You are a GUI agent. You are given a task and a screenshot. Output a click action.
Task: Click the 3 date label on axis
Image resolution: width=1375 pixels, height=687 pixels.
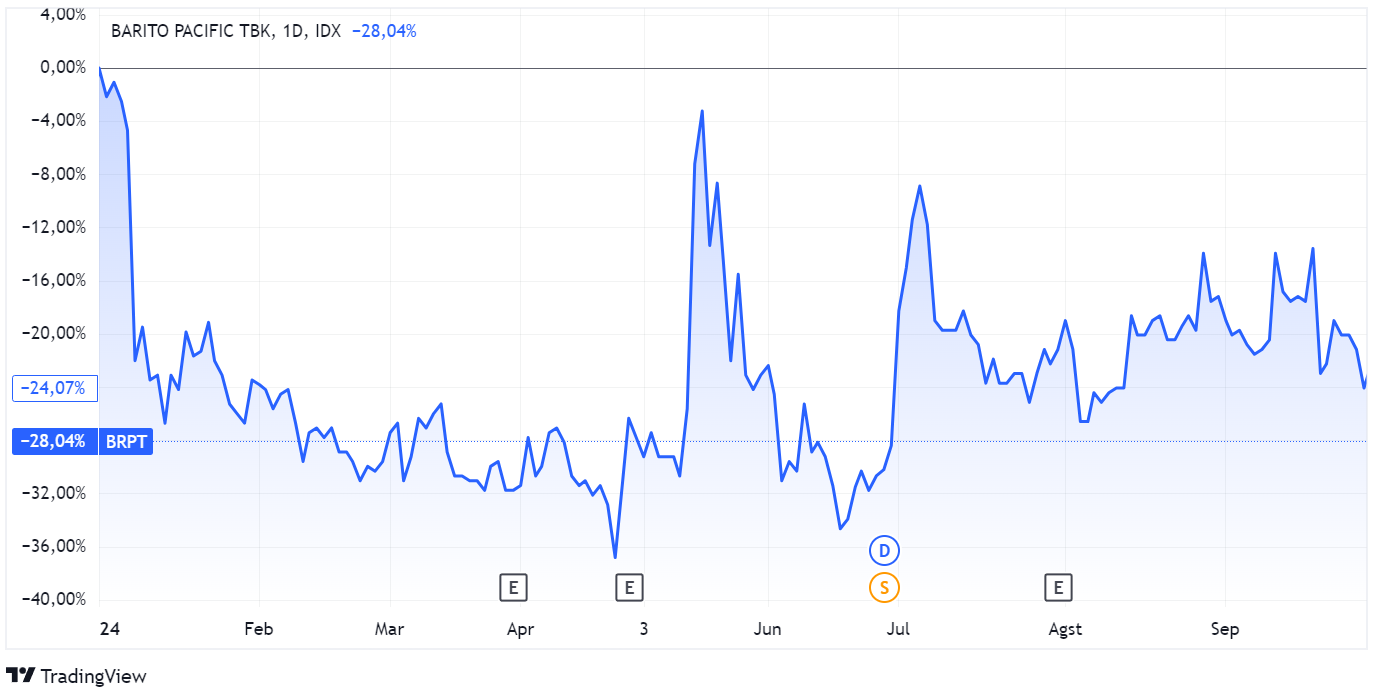tap(644, 629)
